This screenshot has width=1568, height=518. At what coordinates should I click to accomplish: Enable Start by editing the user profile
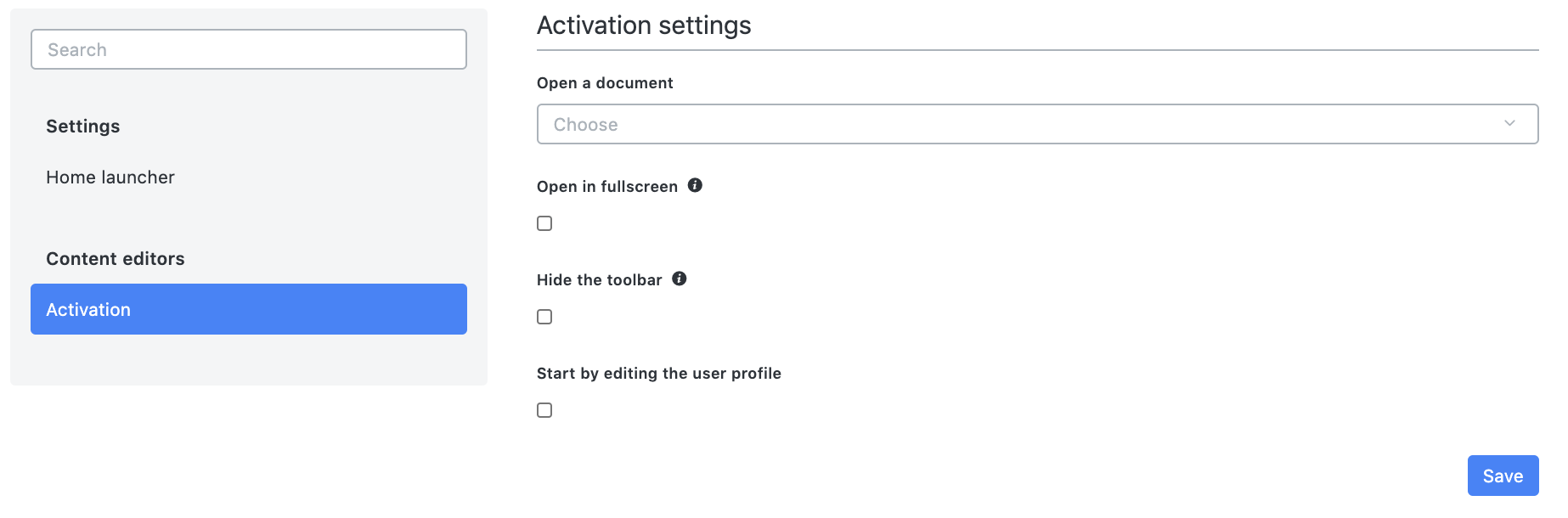(544, 409)
